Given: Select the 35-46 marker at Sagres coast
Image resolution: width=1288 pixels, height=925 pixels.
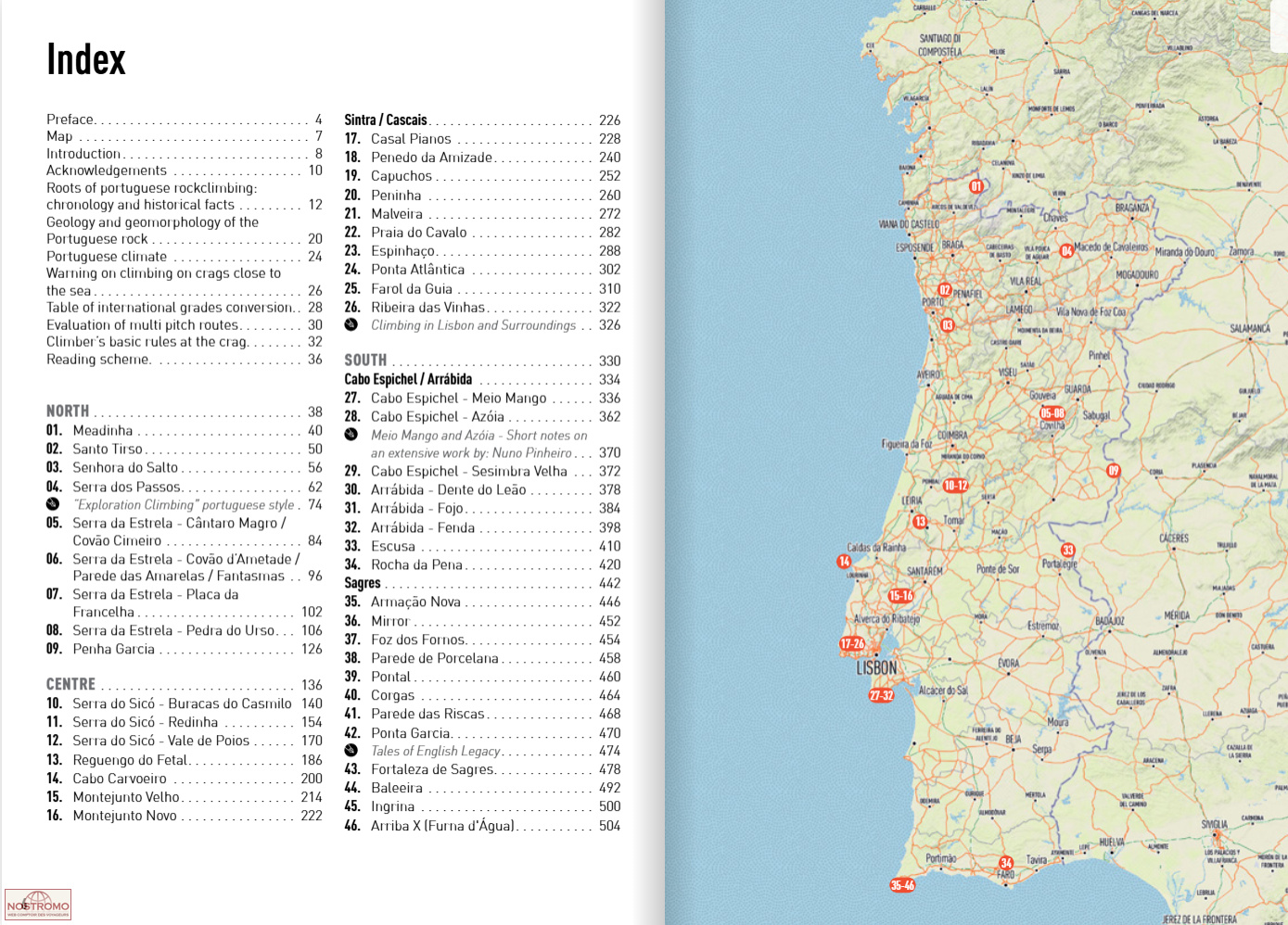Looking at the screenshot, I should click(902, 885).
